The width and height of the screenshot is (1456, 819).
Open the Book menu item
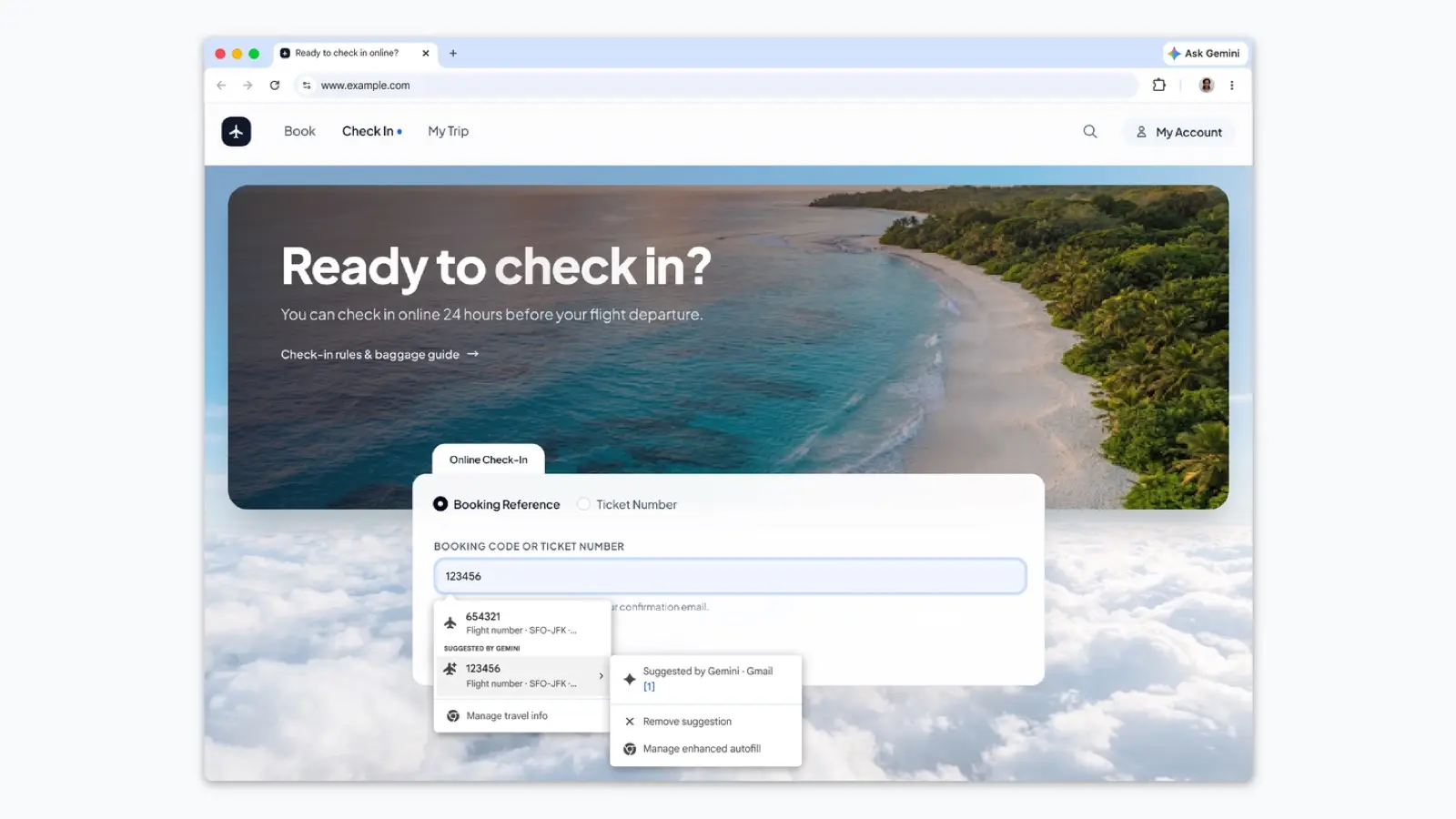pos(299,131)
